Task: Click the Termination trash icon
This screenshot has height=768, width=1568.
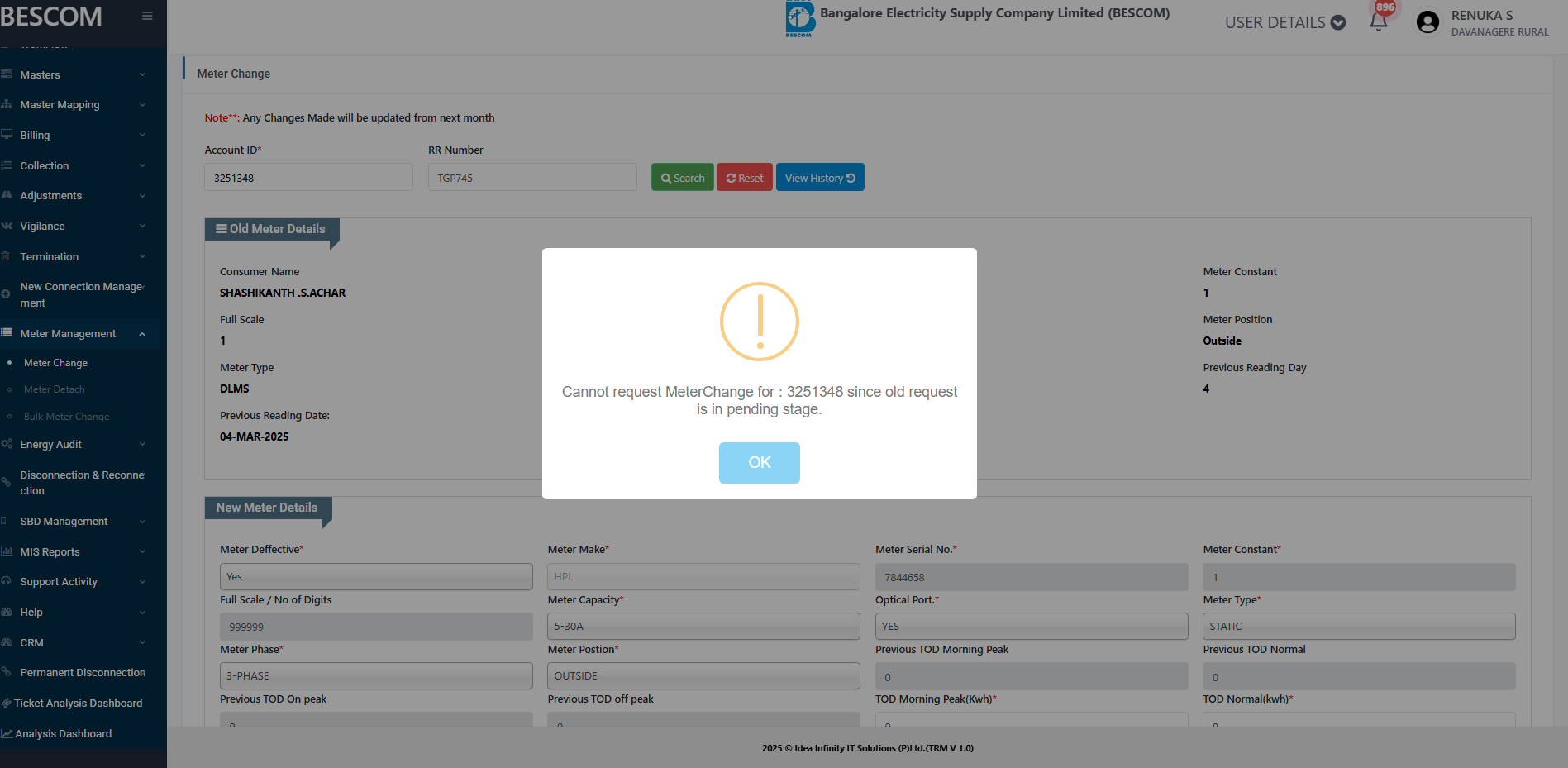Action: coord(6,256)
